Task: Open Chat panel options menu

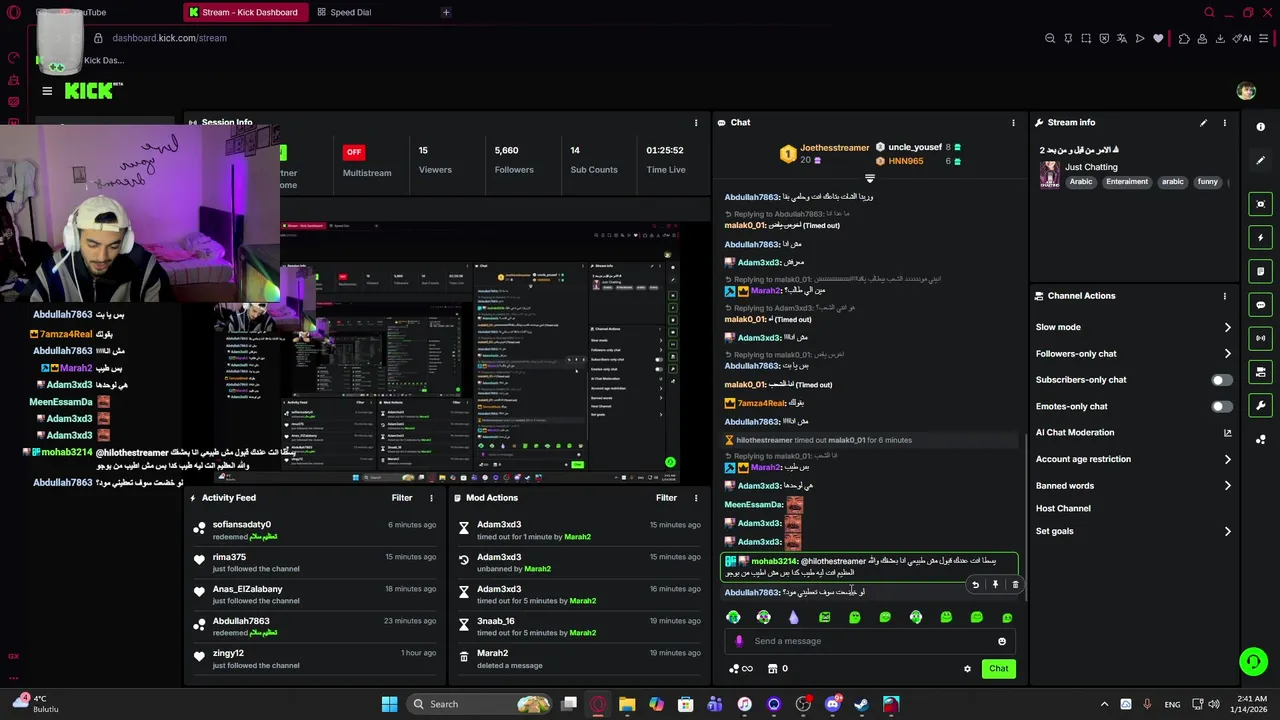Action: click(1013, 123)
